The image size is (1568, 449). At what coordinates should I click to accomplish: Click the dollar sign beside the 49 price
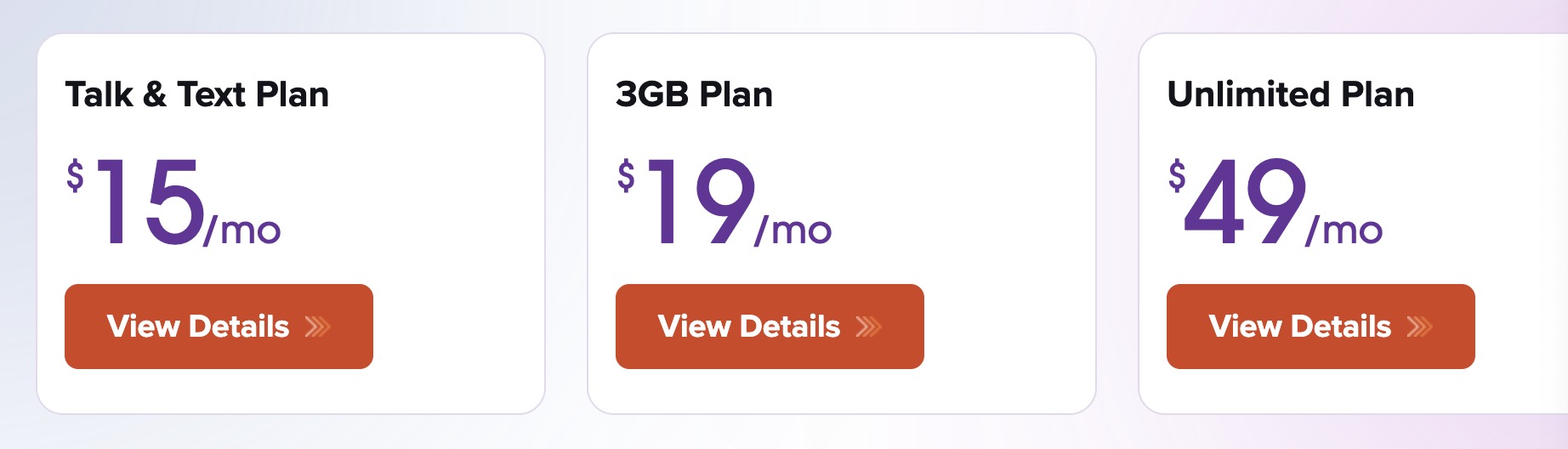1178,176
